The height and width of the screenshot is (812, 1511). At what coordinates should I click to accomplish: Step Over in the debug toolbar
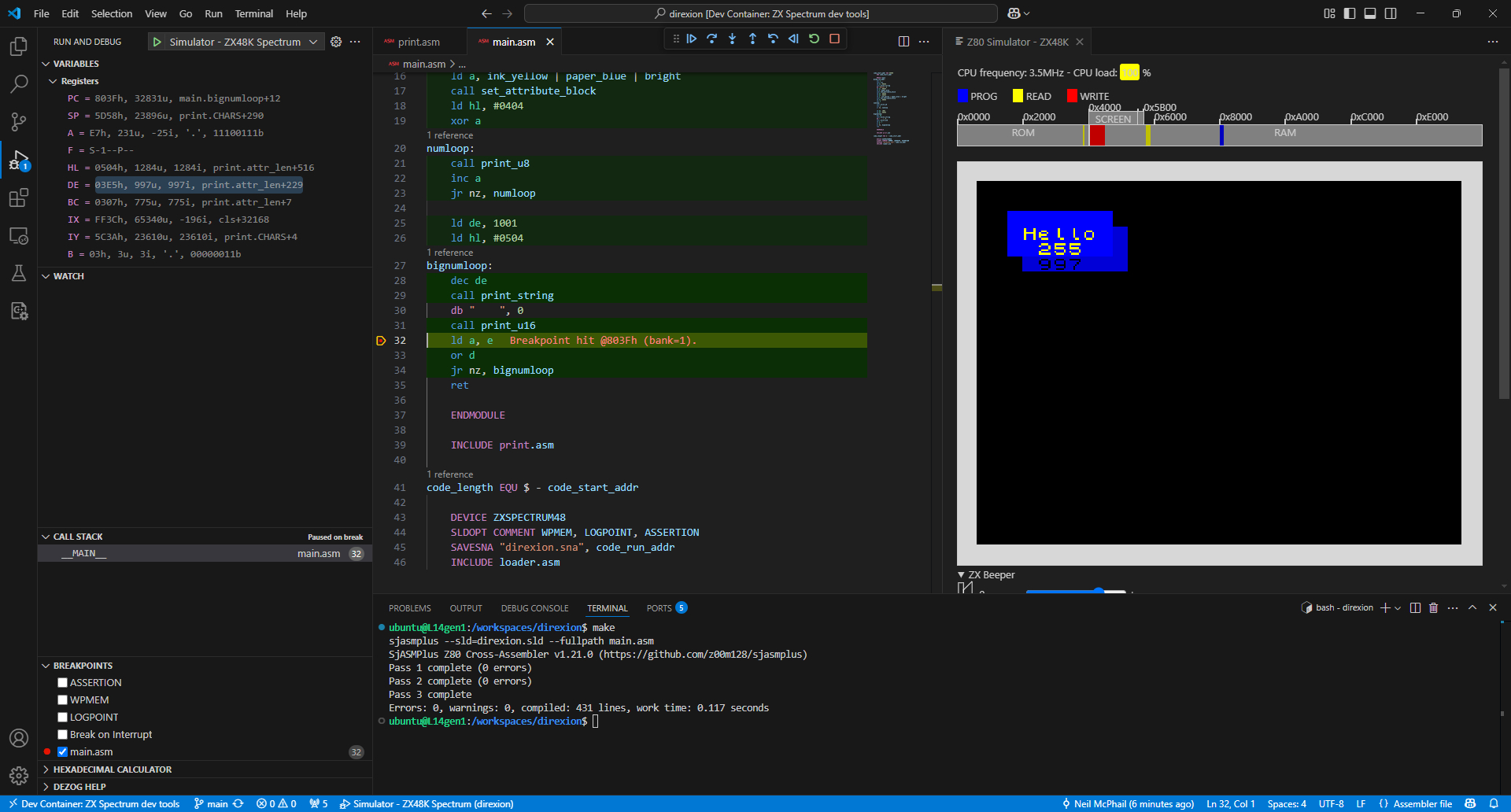[x=712, y=39]
